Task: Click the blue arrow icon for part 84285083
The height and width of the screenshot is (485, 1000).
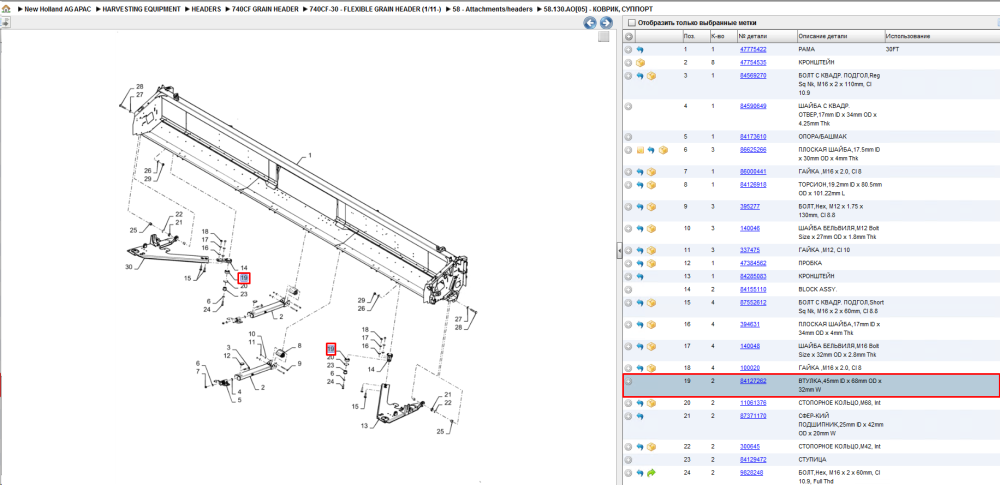Action: (x=640, y=277)
